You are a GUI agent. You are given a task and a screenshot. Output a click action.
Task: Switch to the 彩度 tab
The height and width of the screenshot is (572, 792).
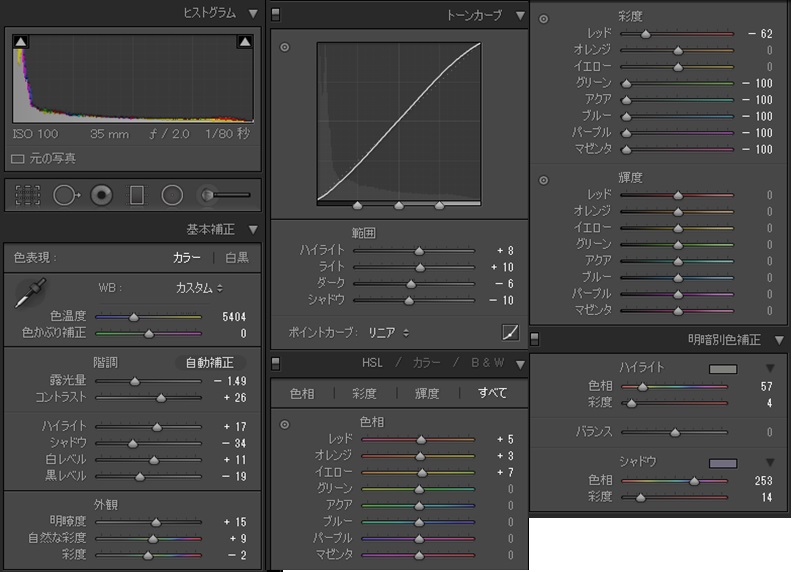(364, 393)
